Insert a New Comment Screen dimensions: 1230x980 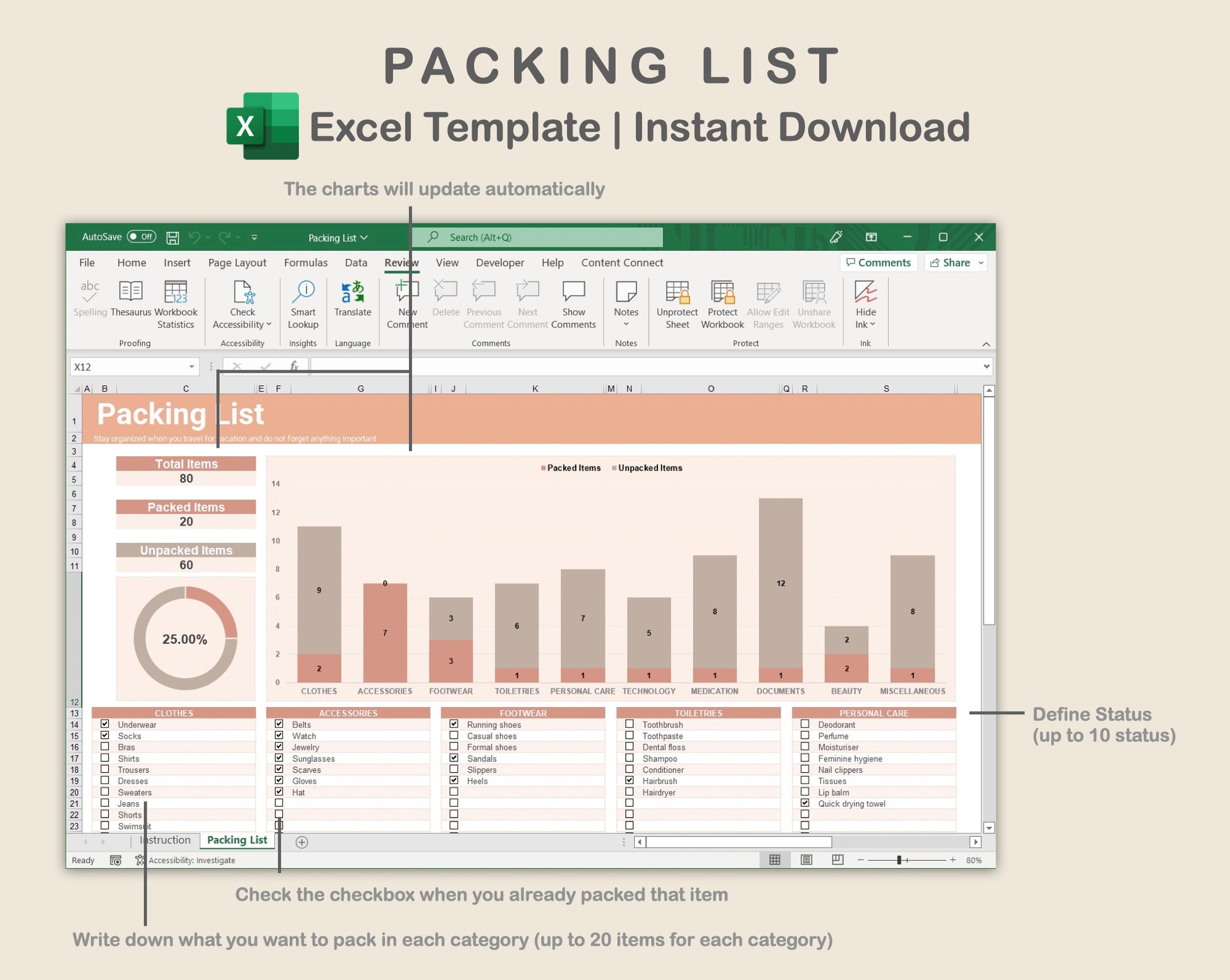click(x=406, y=305)
